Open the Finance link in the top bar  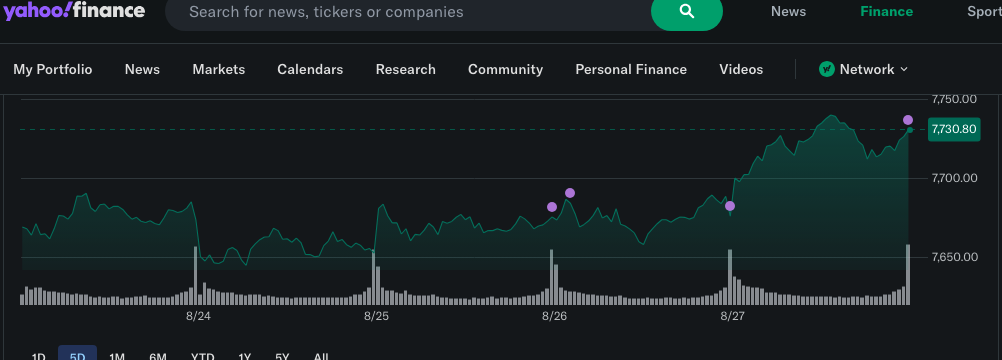pos(886,12)
